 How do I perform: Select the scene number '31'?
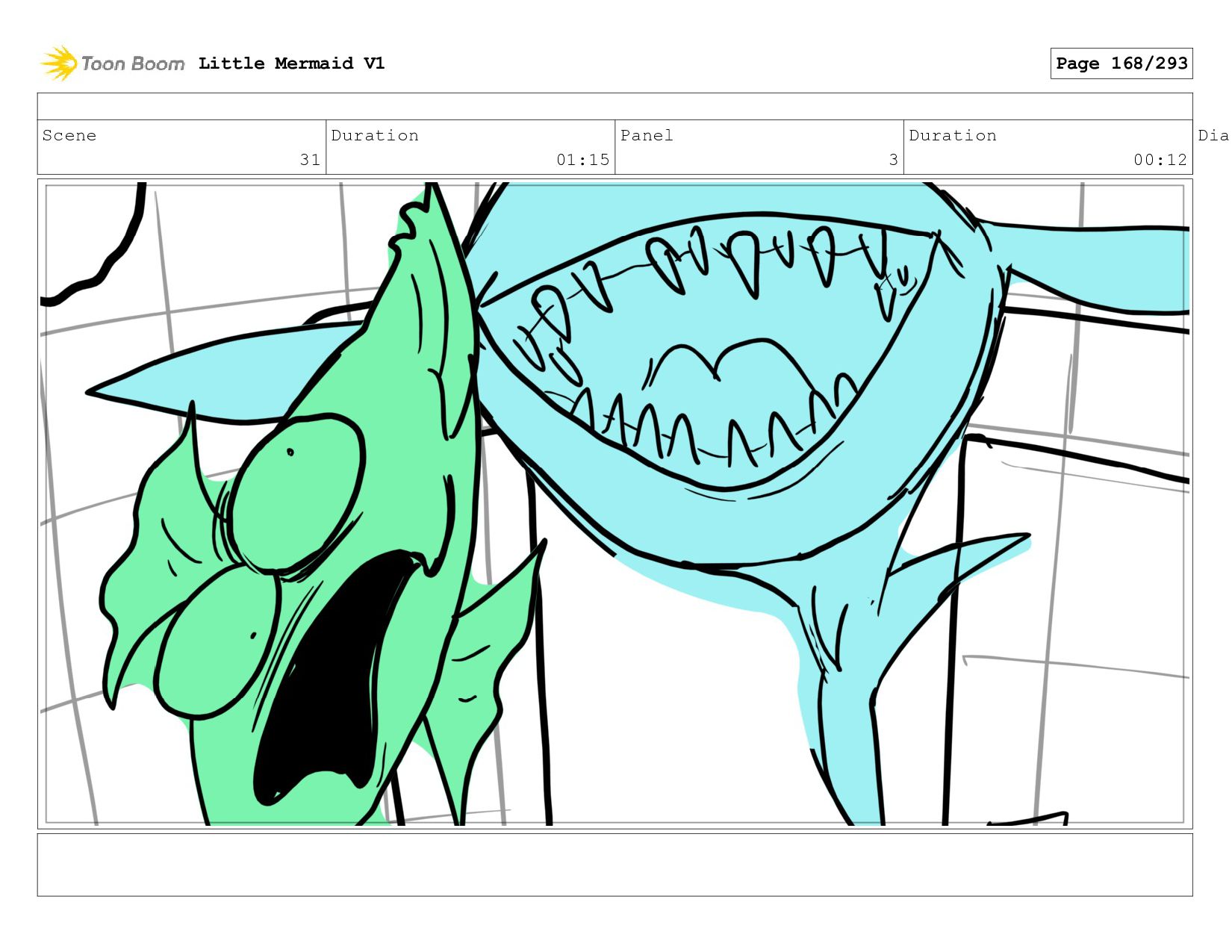point(310,160)
